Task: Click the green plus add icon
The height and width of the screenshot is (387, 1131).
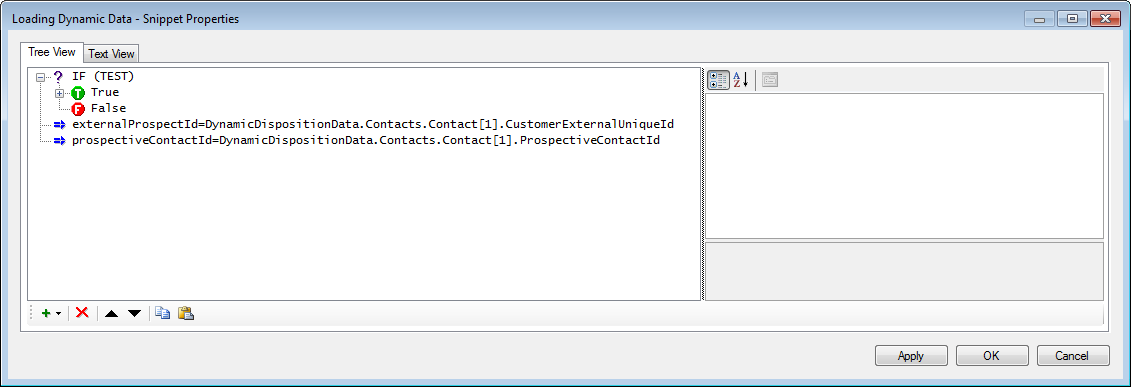Action: (x=46, y=313)
